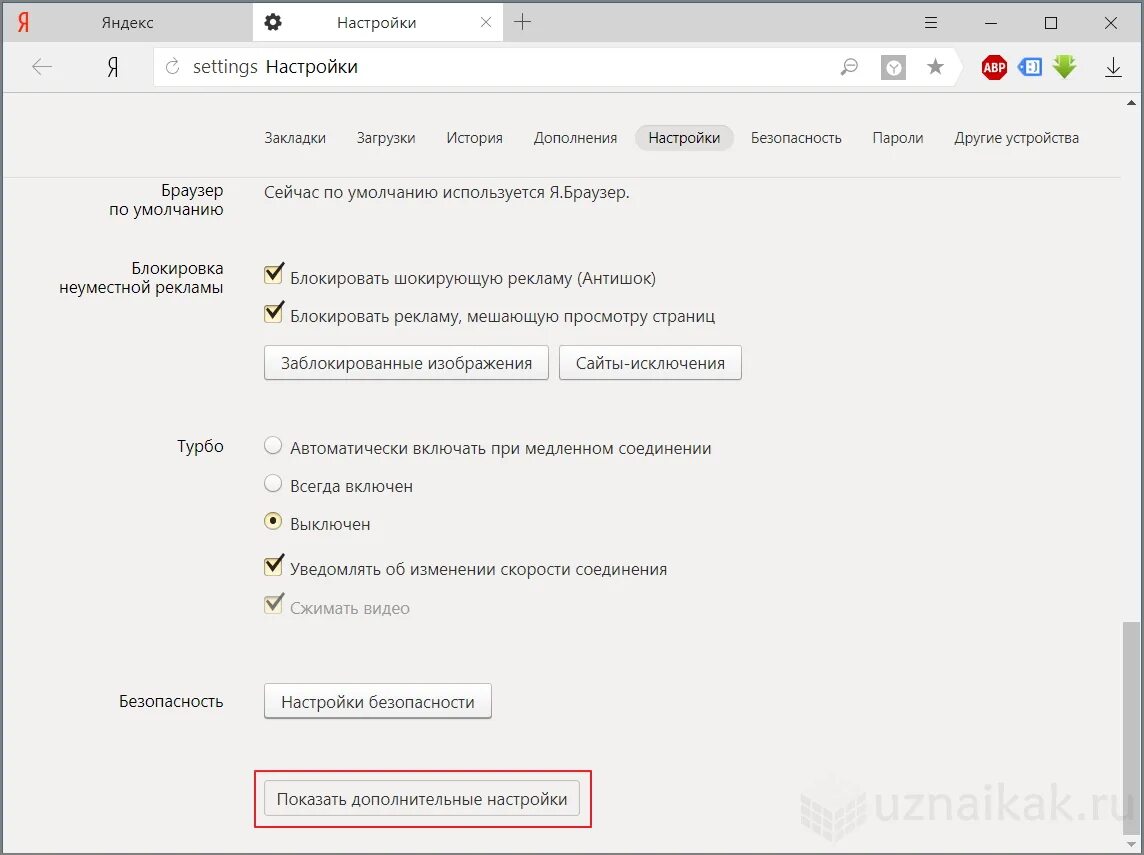
Task: Click the settings gear icon on the Настройки tab
Action: (273, 23)
